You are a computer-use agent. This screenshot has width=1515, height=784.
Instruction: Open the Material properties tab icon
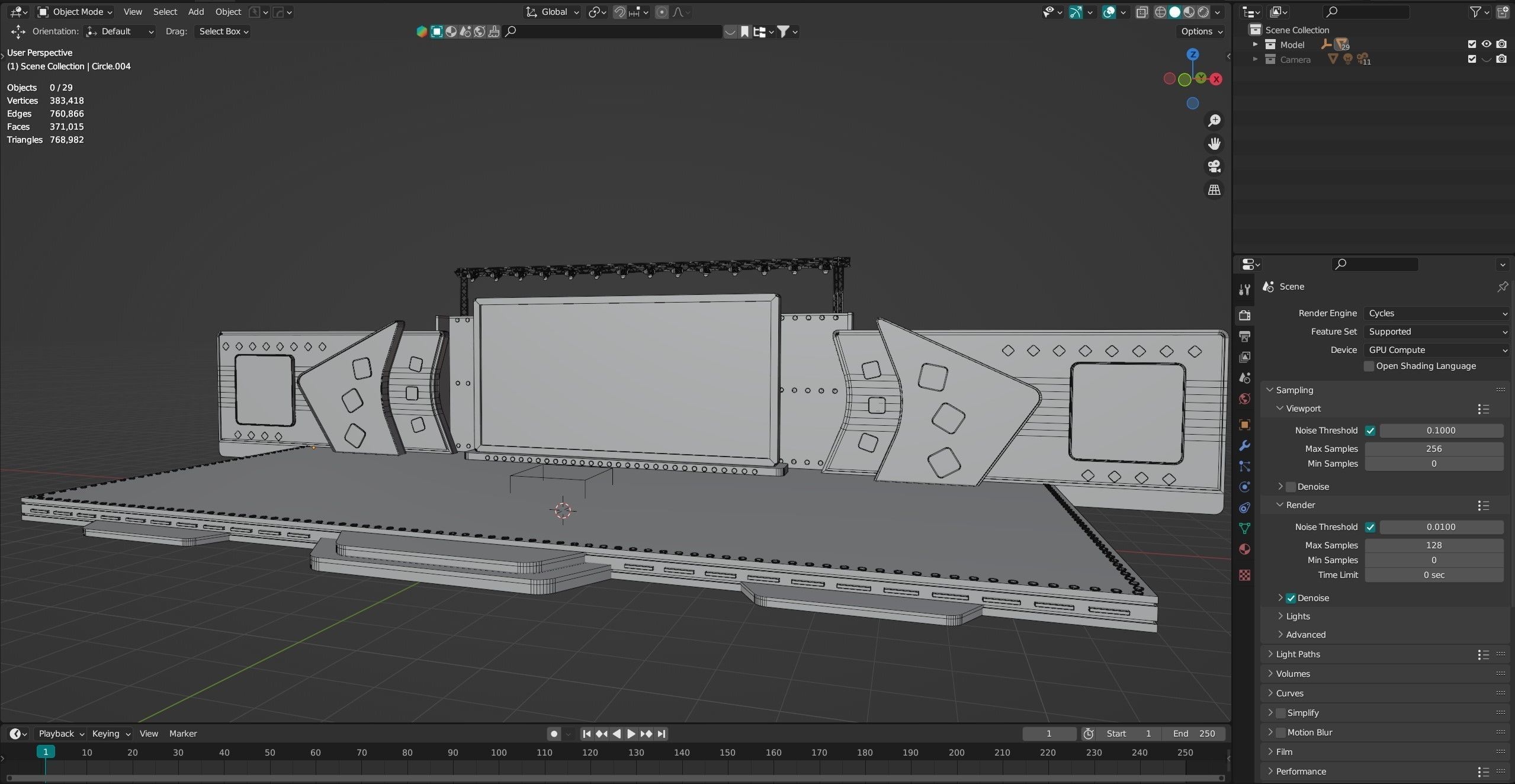pyautogui.click(x=1244, y=550)
